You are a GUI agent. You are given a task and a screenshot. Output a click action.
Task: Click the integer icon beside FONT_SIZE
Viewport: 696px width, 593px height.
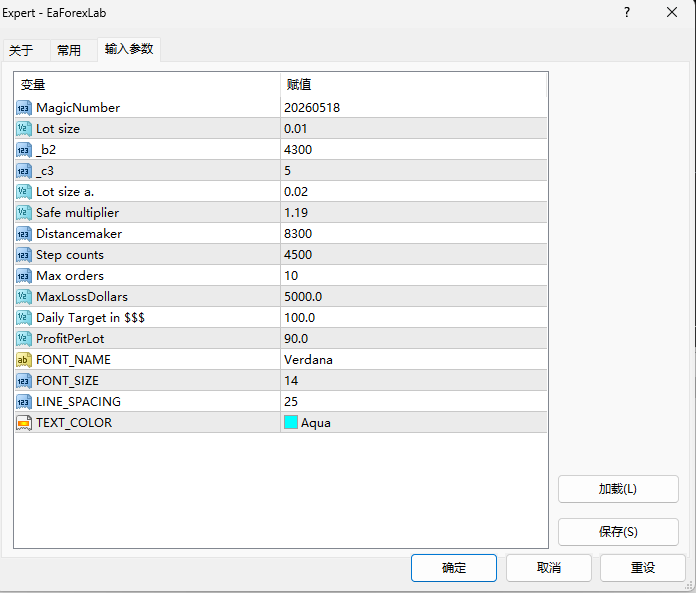[24, 381]
